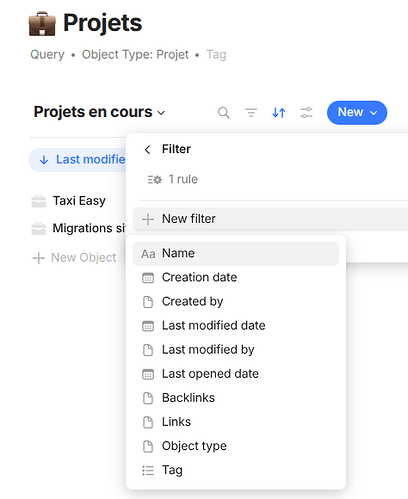Image resolution: width=408 pixels, height=499 pixels.
Task: Click the Query label in header
Action: (47, 55)
